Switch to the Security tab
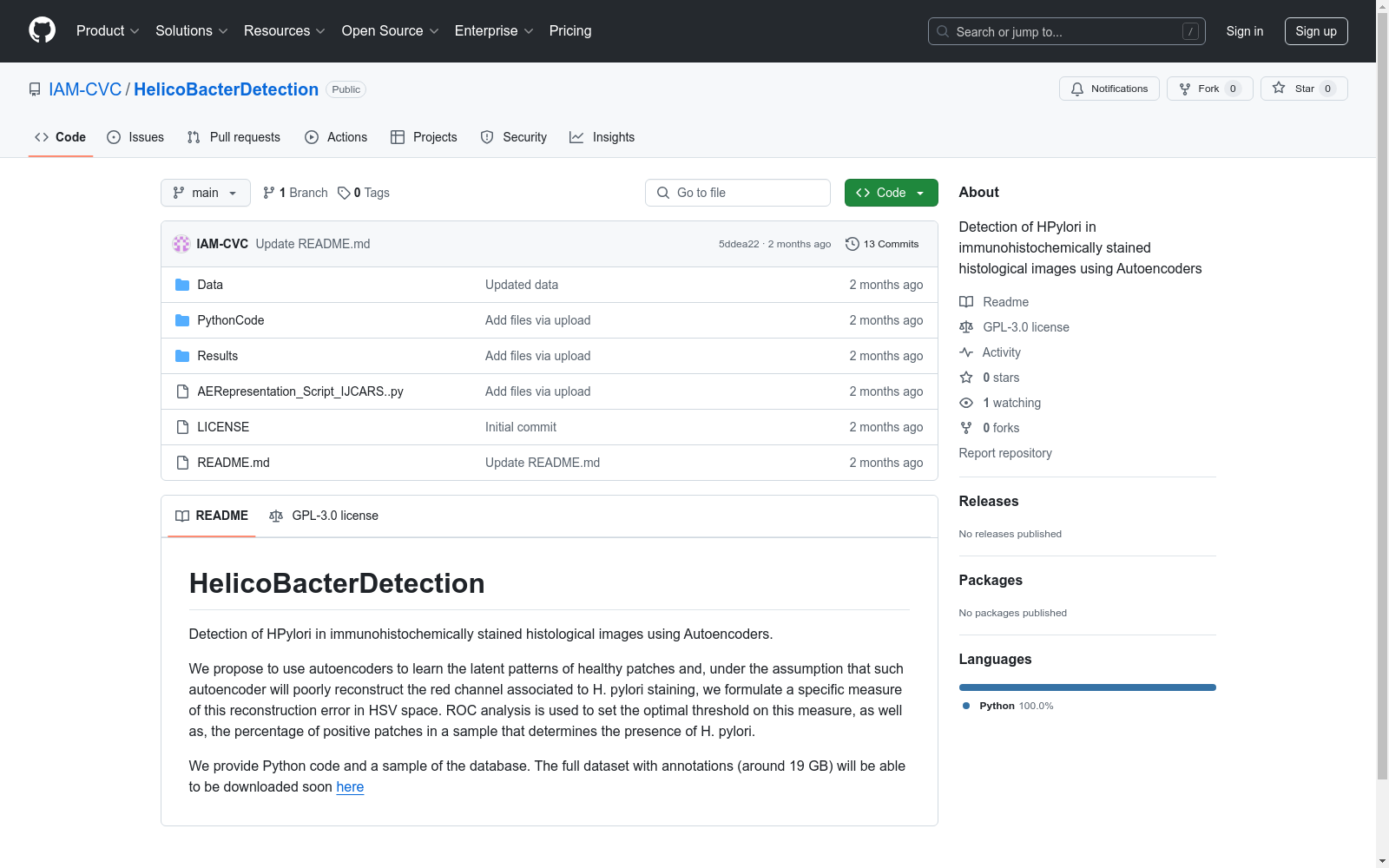1389x868 pixels. [514, 137]
